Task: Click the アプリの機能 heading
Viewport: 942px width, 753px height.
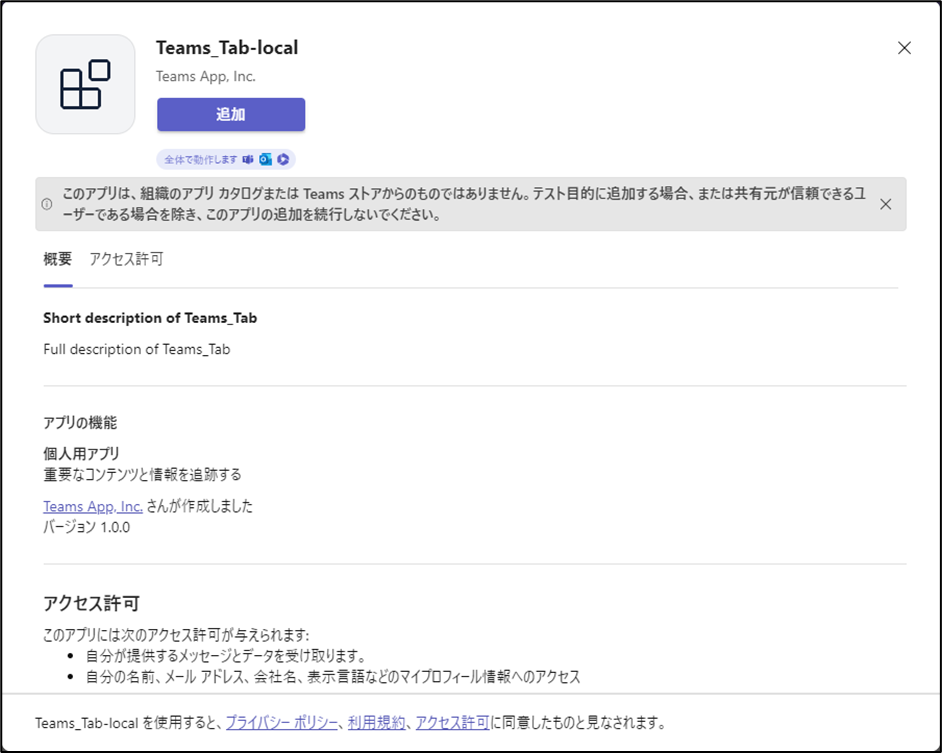Action: click(80, 422)
